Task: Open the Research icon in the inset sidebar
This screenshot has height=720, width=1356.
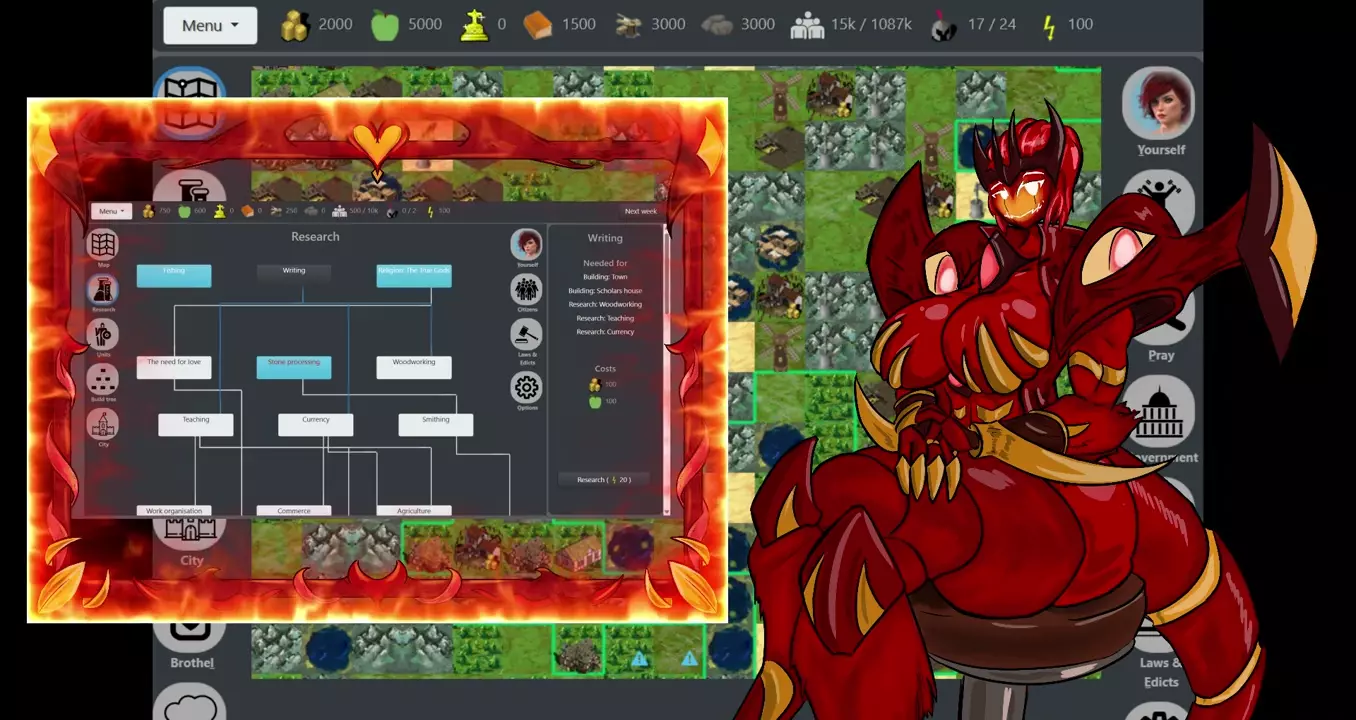Action: pyautogui.click(x=102, y=290)
